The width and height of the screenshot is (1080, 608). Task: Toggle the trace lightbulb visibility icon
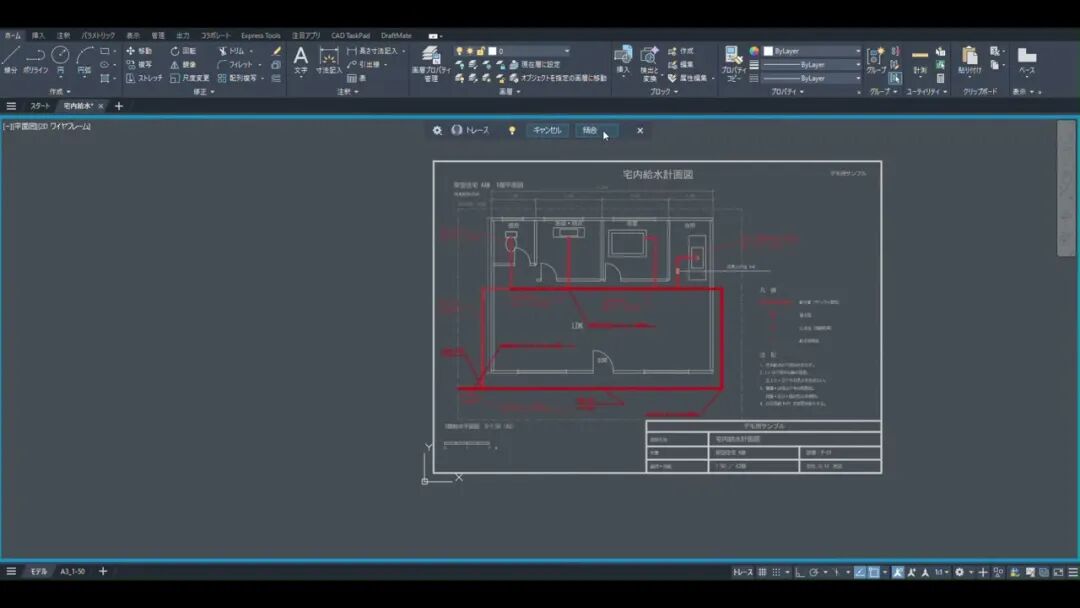tap(512, 130)
